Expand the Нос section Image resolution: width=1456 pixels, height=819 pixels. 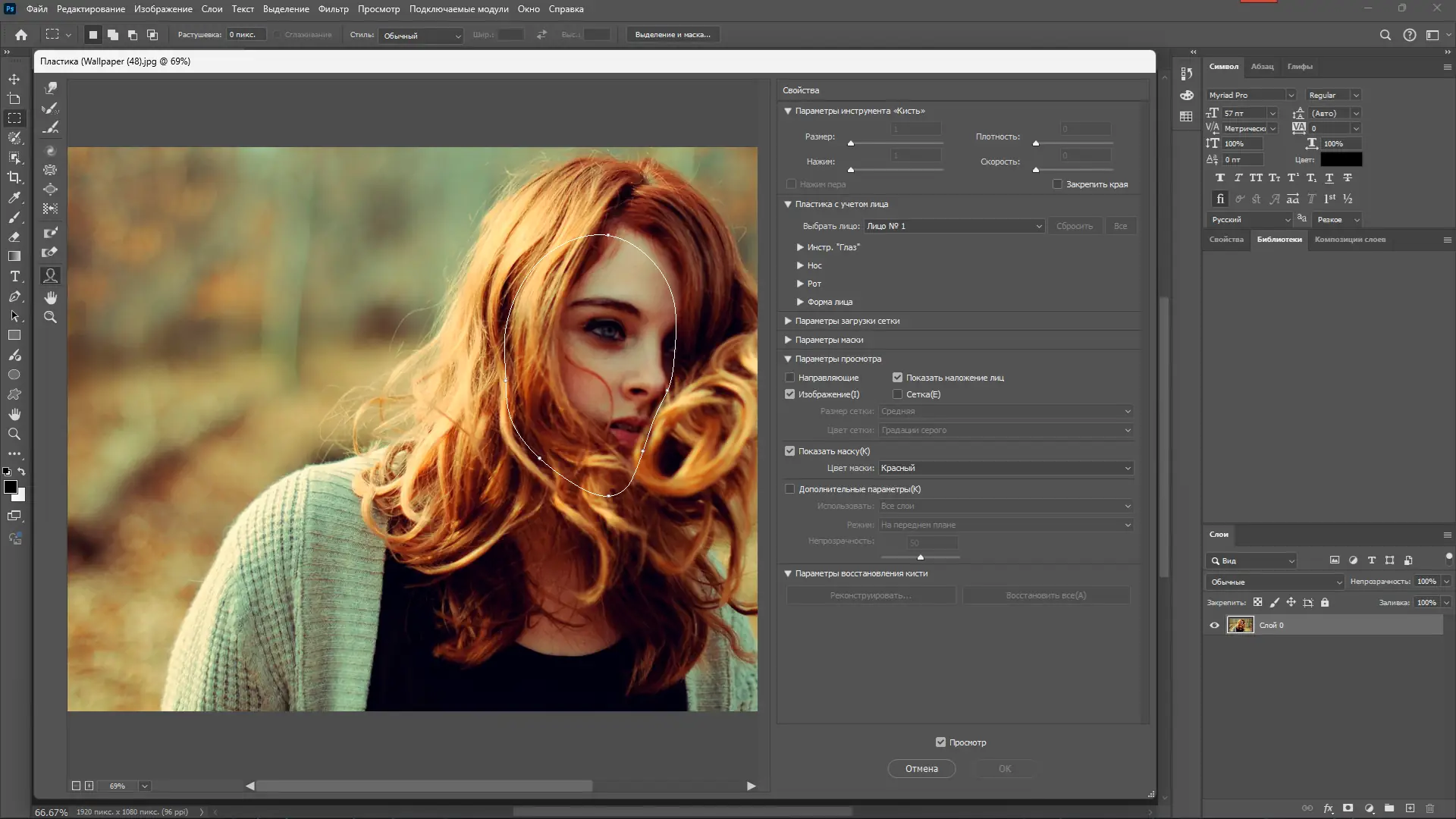pos(800,265)
